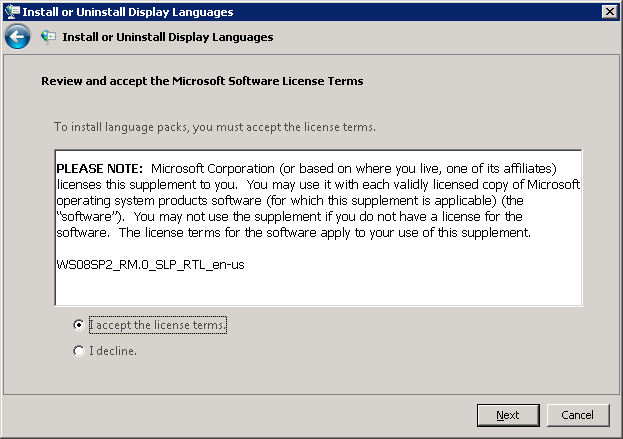
Task: Click the "I accept the license terms." label
Action: (158, 325)
